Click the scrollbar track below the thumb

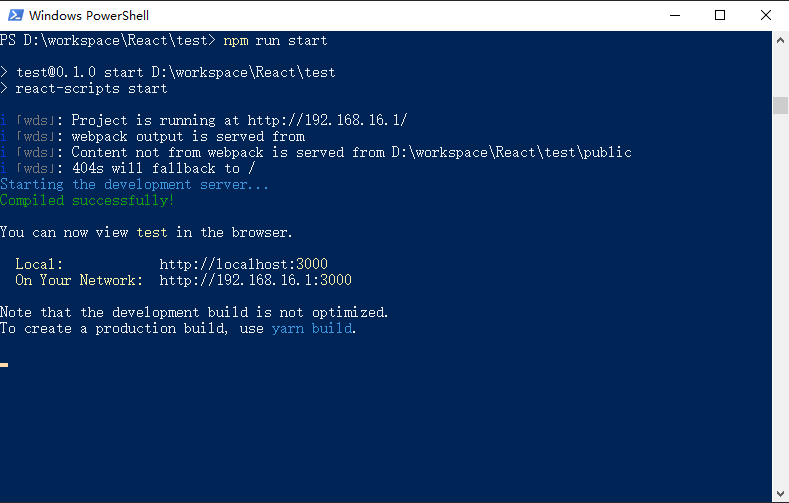click(x=780, y=299)
